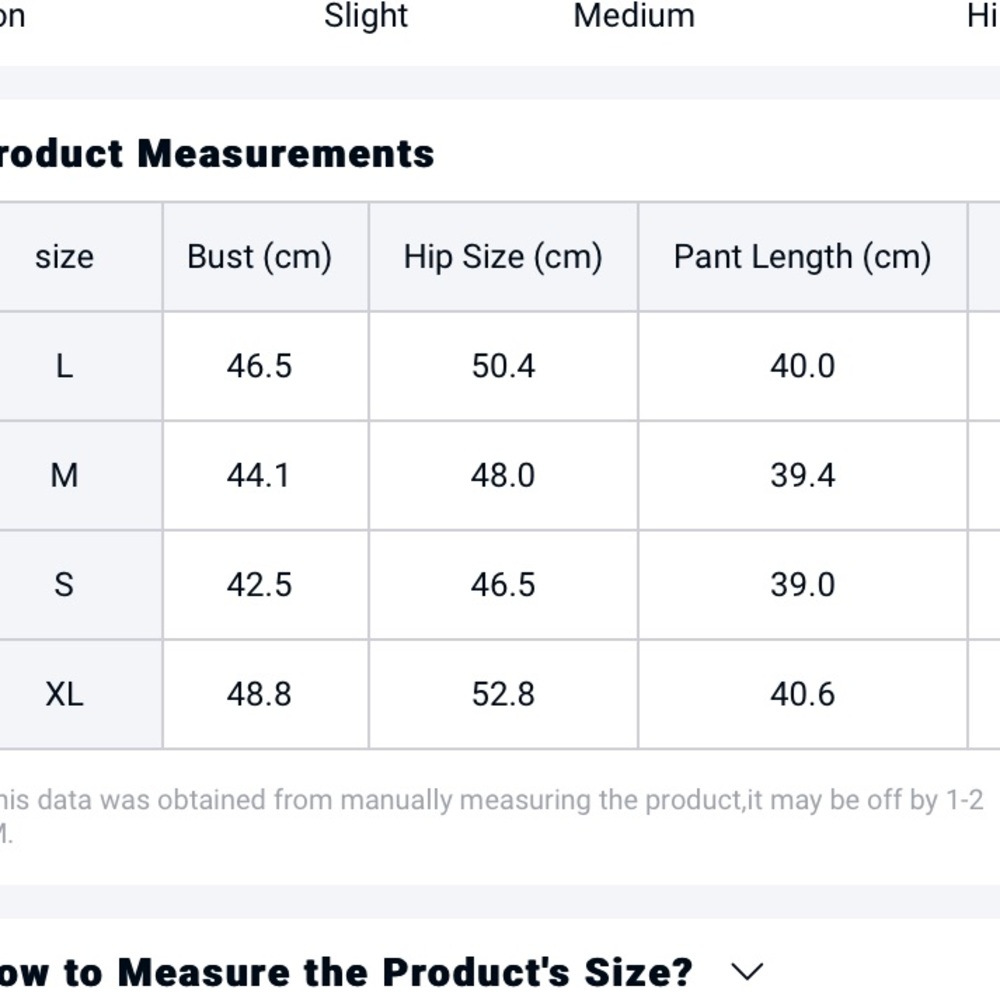Select the M size row label
This screenshot has height=1000, width=1000.
(64, 475)
